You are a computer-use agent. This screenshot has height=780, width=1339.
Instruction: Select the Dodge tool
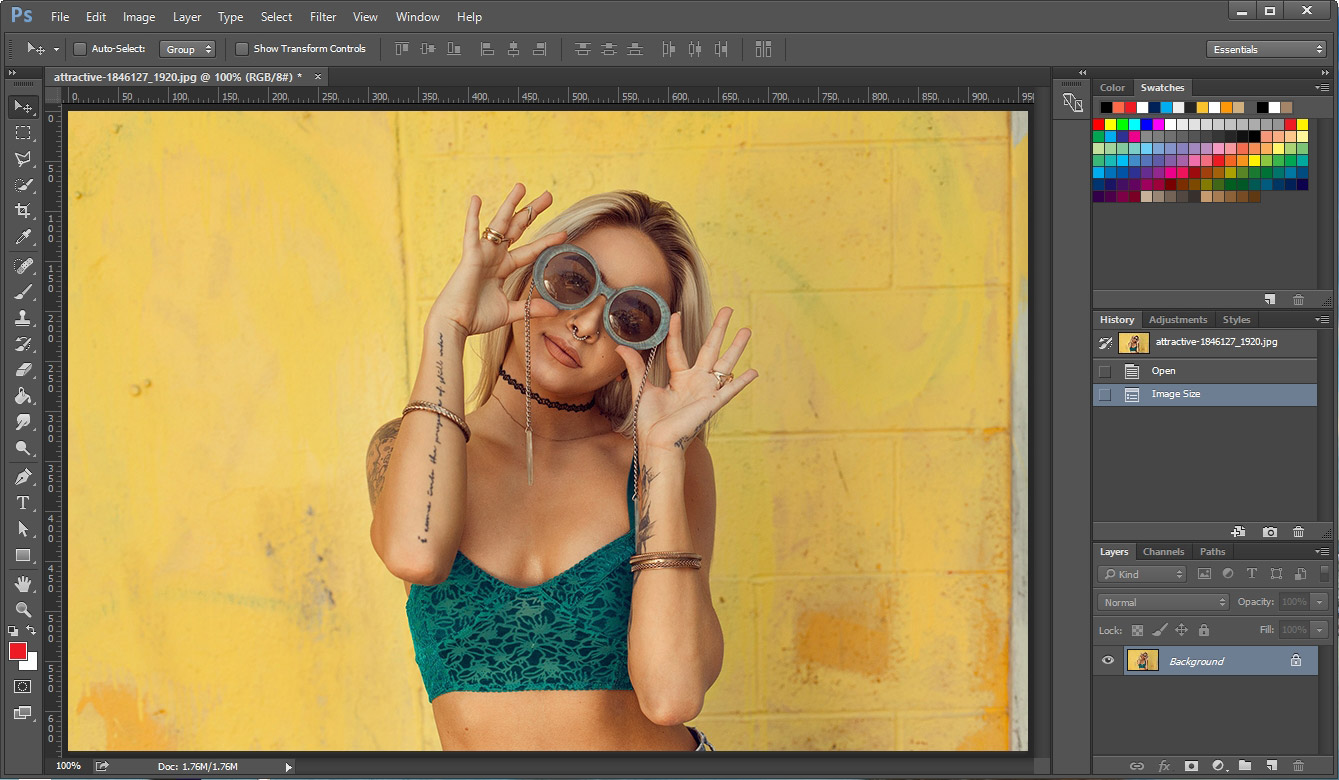(23, 448)
